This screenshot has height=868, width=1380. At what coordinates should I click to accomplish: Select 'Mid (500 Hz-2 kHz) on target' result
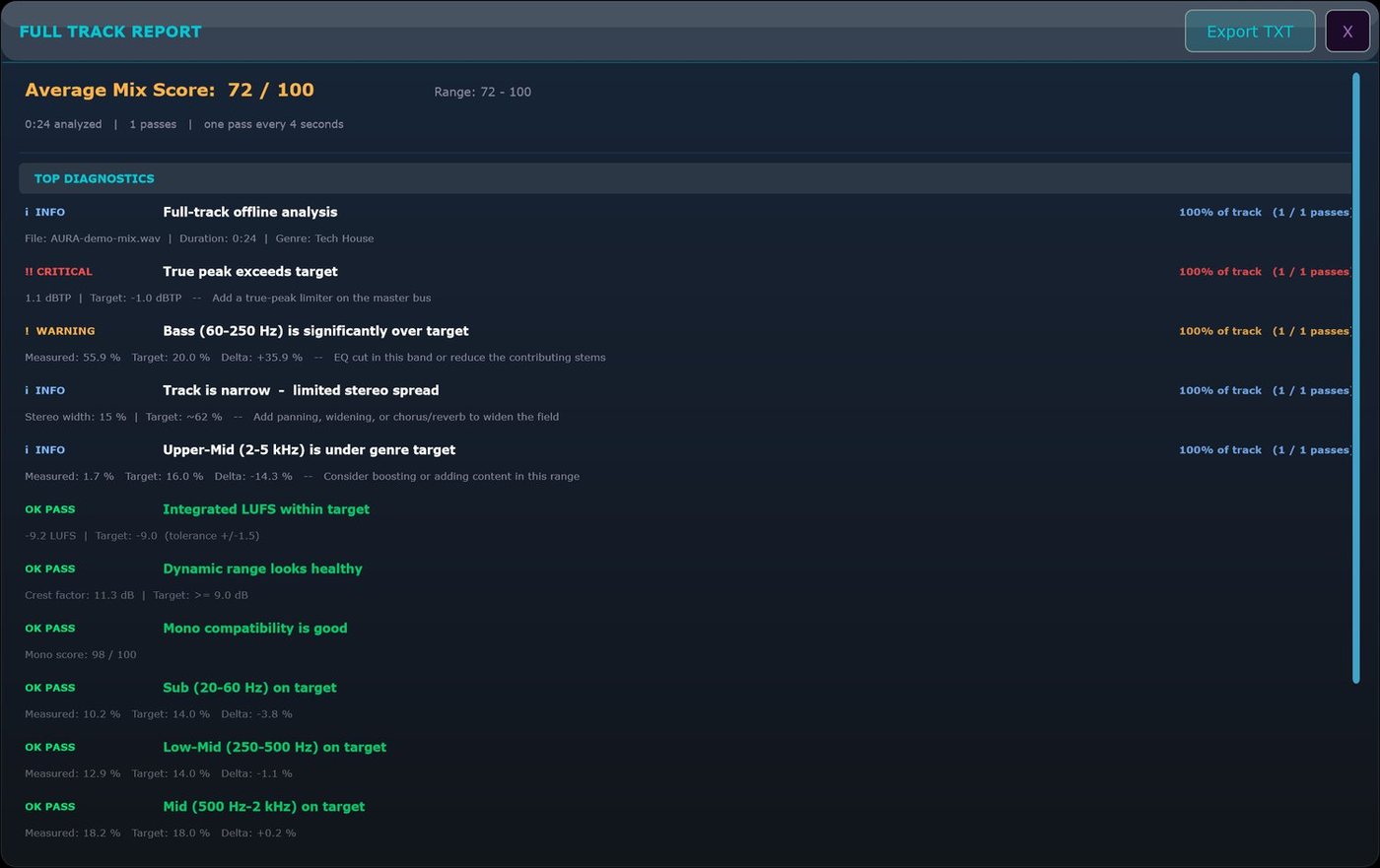click(263, 806)
